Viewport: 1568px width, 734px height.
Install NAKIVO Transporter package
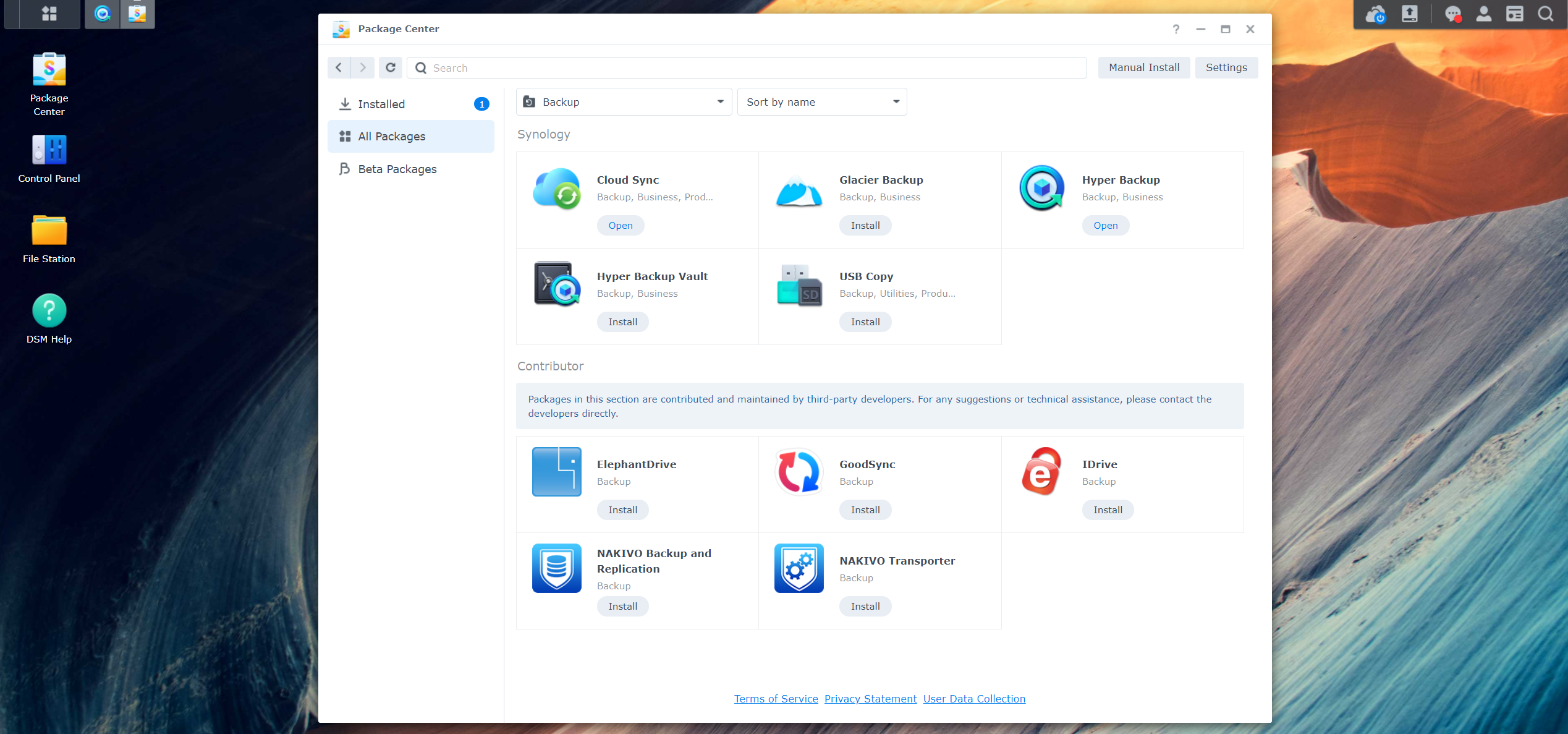click(864, 606)
